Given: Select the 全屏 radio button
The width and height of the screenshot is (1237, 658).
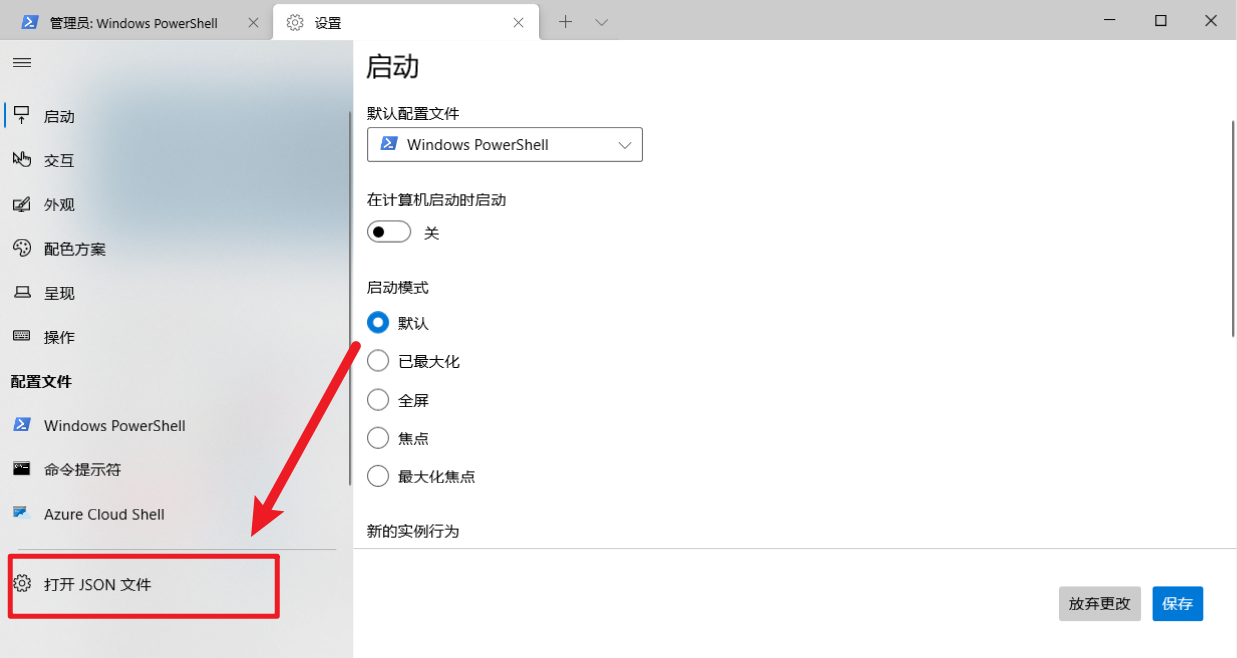Looking at the screenshot, I should (378, 400).
